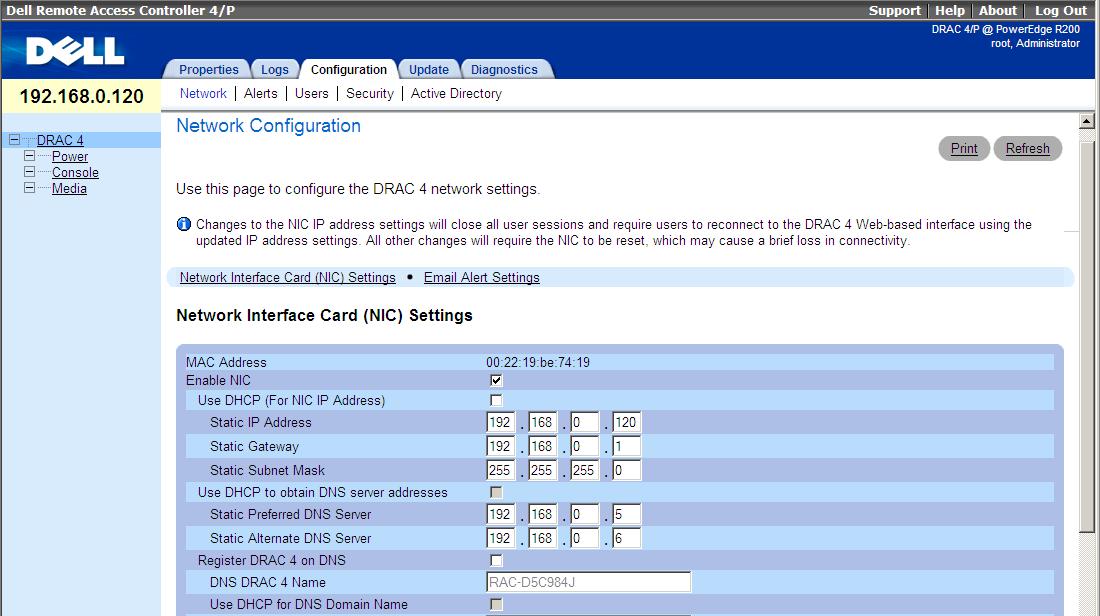The image size is (1100, 616).
Task: Open the Users configuration page
Action: coord(311,93)
